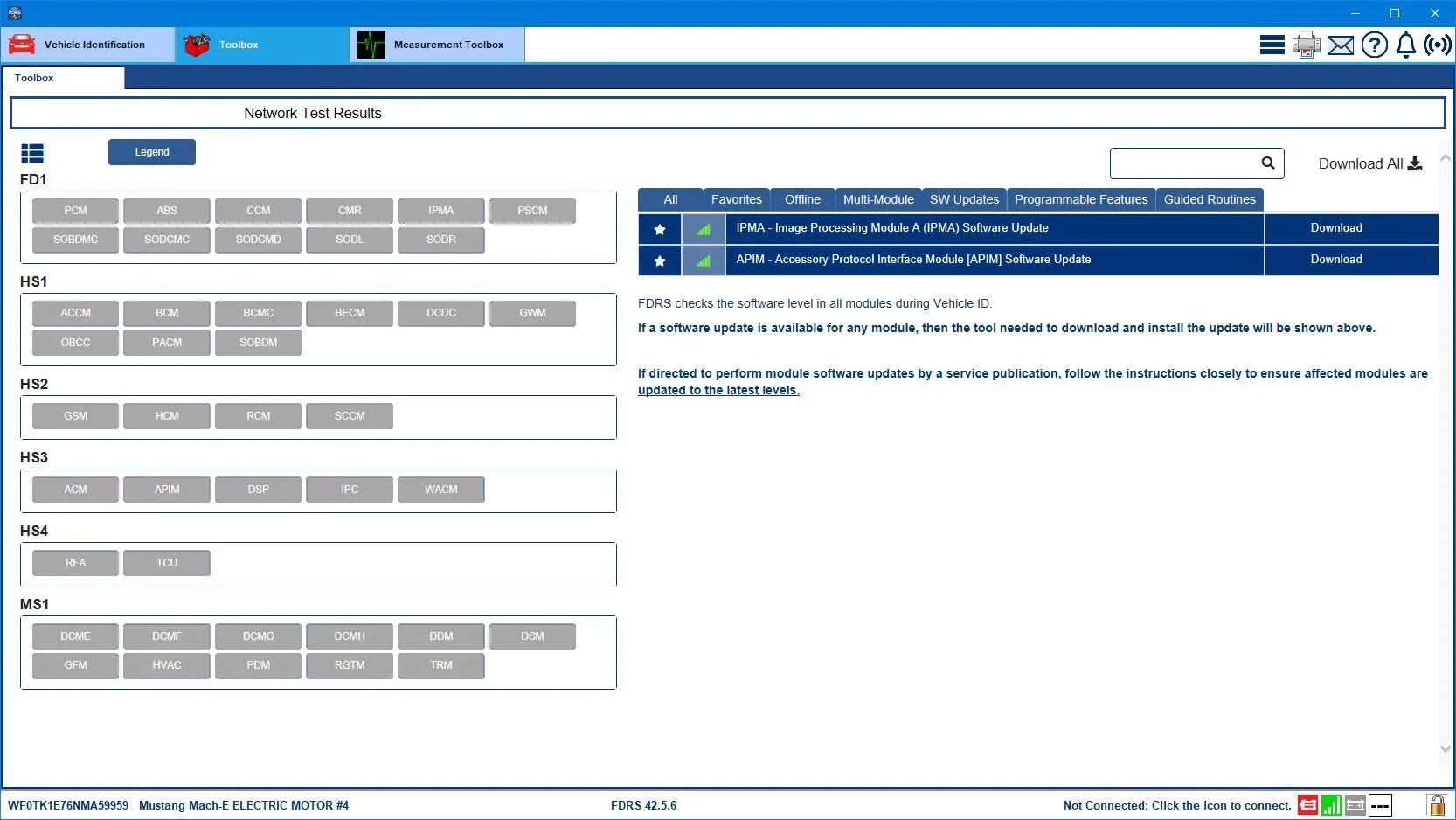This screenshot has height=820, width=1456.
Task: Click scrollbar down arrow on right panel
Action: [x=1445, y=748]
